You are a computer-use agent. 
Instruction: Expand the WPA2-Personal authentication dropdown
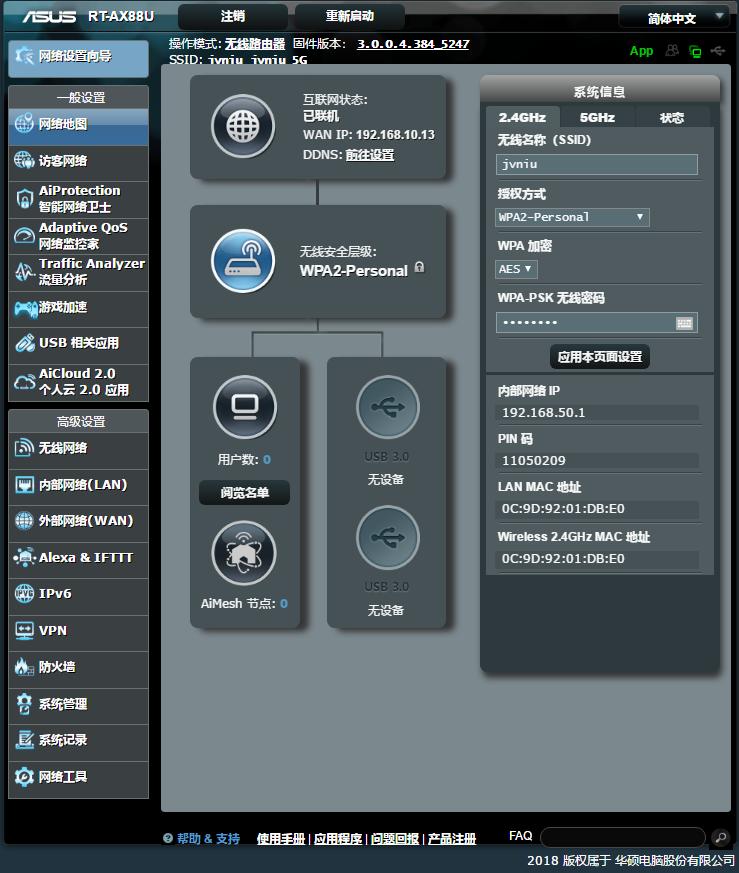pyautogui.click(x=572, y=217)
